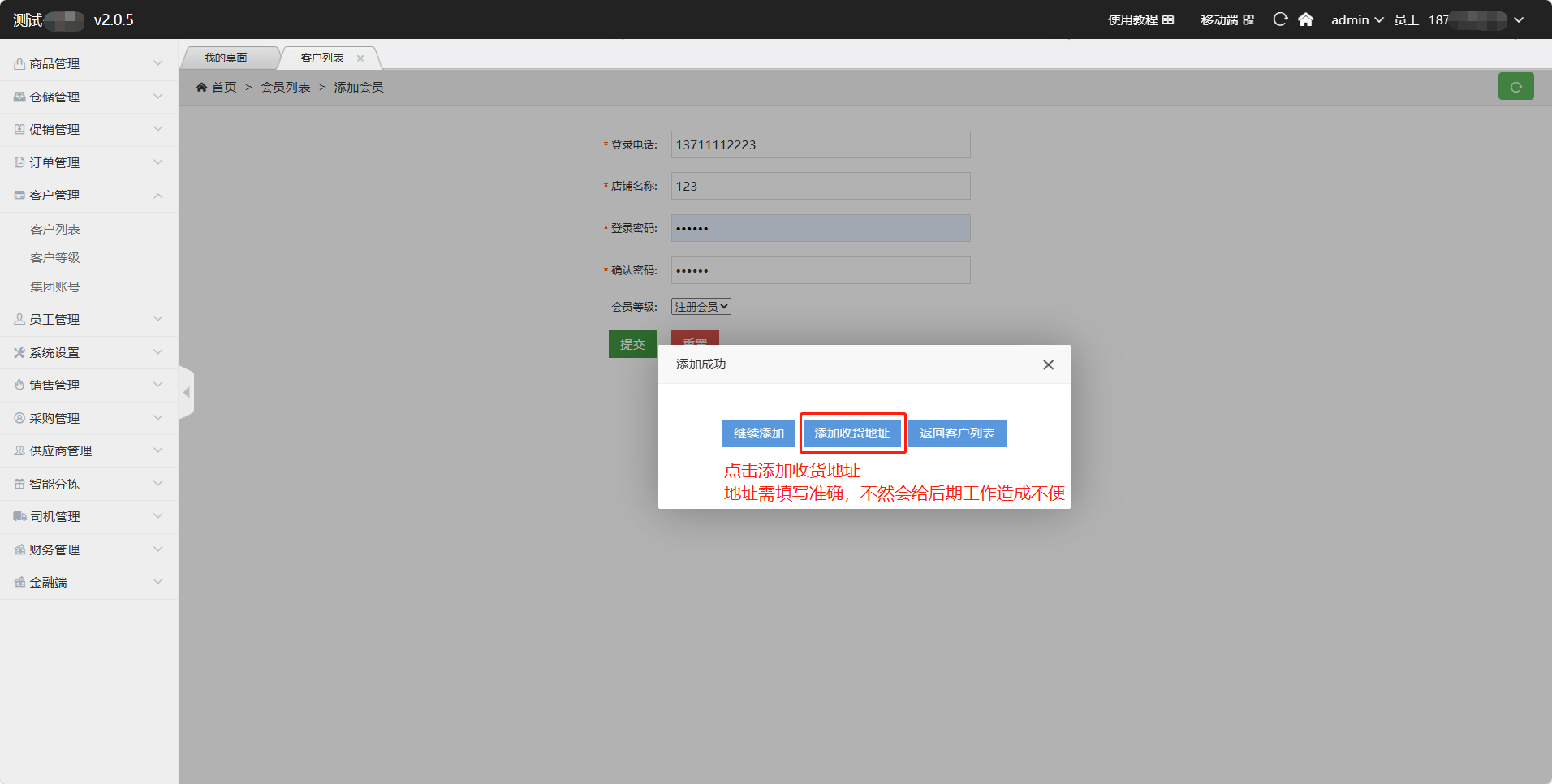Viewport: 1552px width, 784px height.
Task: Click 会员列表 breadcrumb link
Action: coord(285,88)
